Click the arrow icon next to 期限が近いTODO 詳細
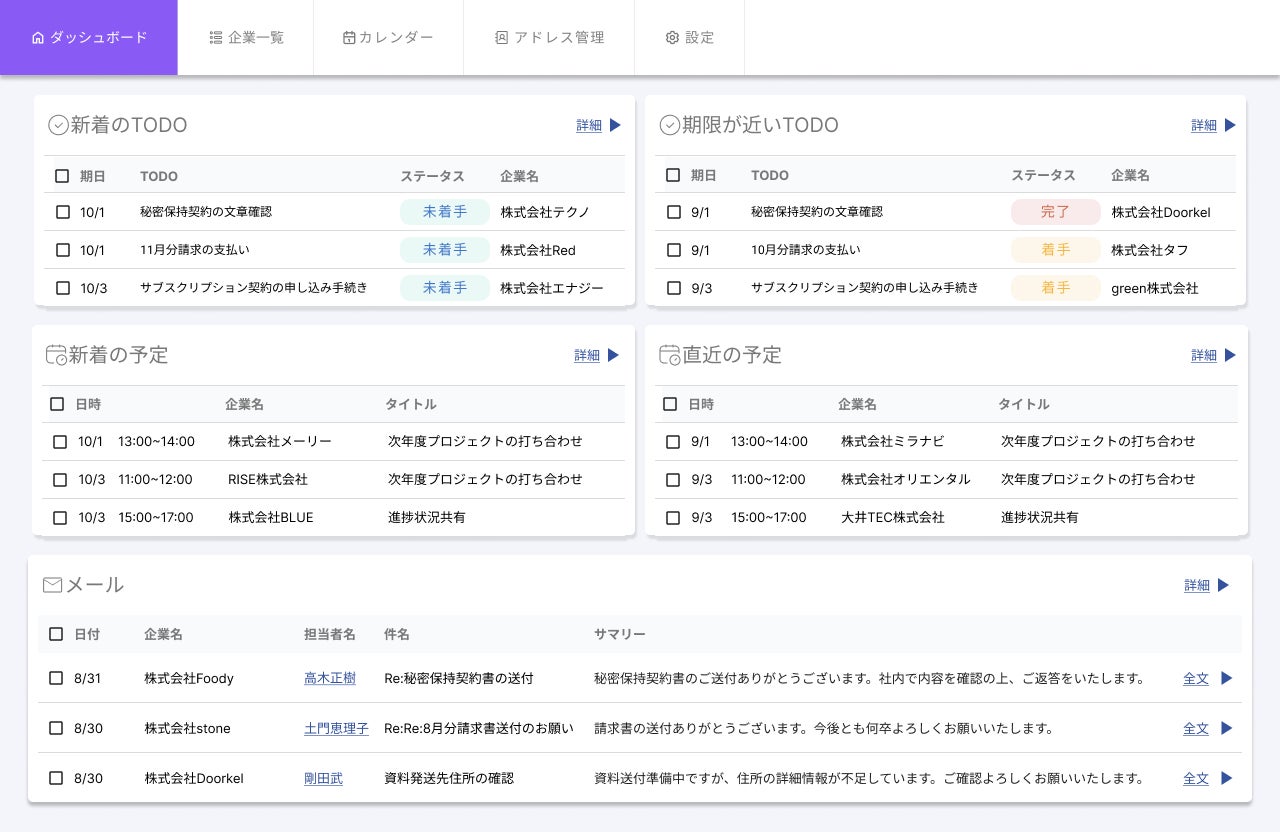The height and width of the screenshot is (832, 1280). (x=1230, y=125)
